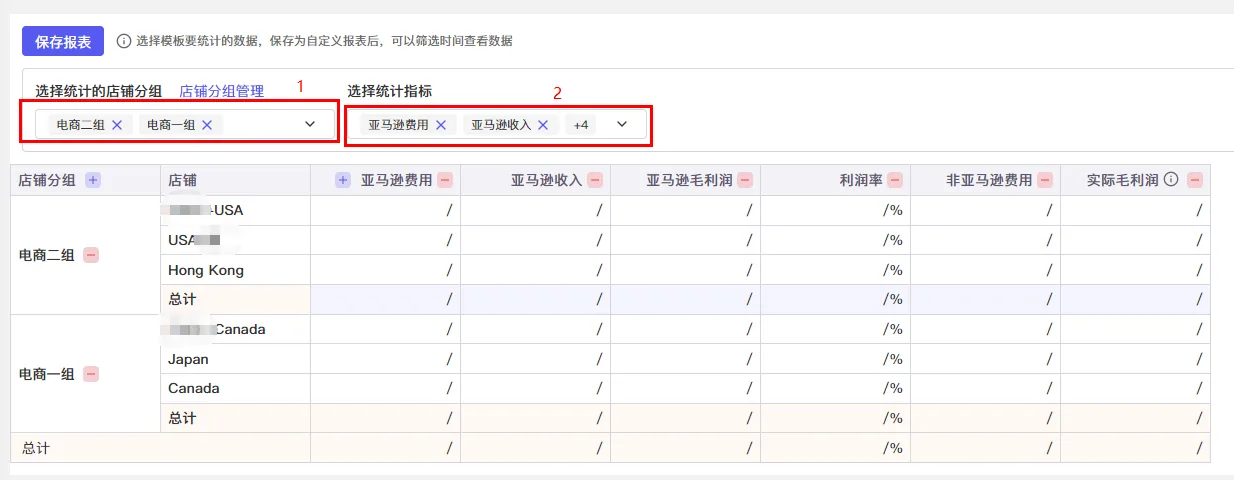Click the 保存报表 button
1234x480 pixels.
coord(63,42)
